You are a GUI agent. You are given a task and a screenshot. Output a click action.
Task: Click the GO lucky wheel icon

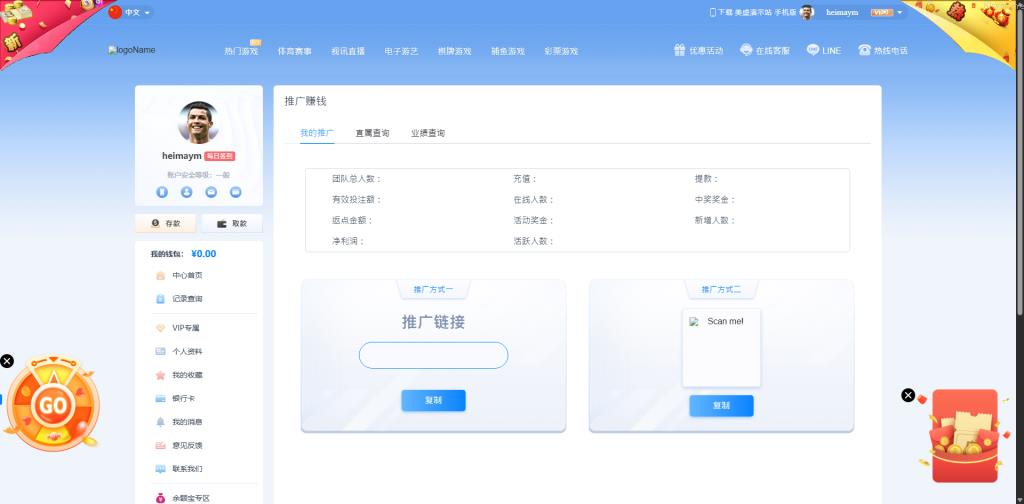pos(53,405)
